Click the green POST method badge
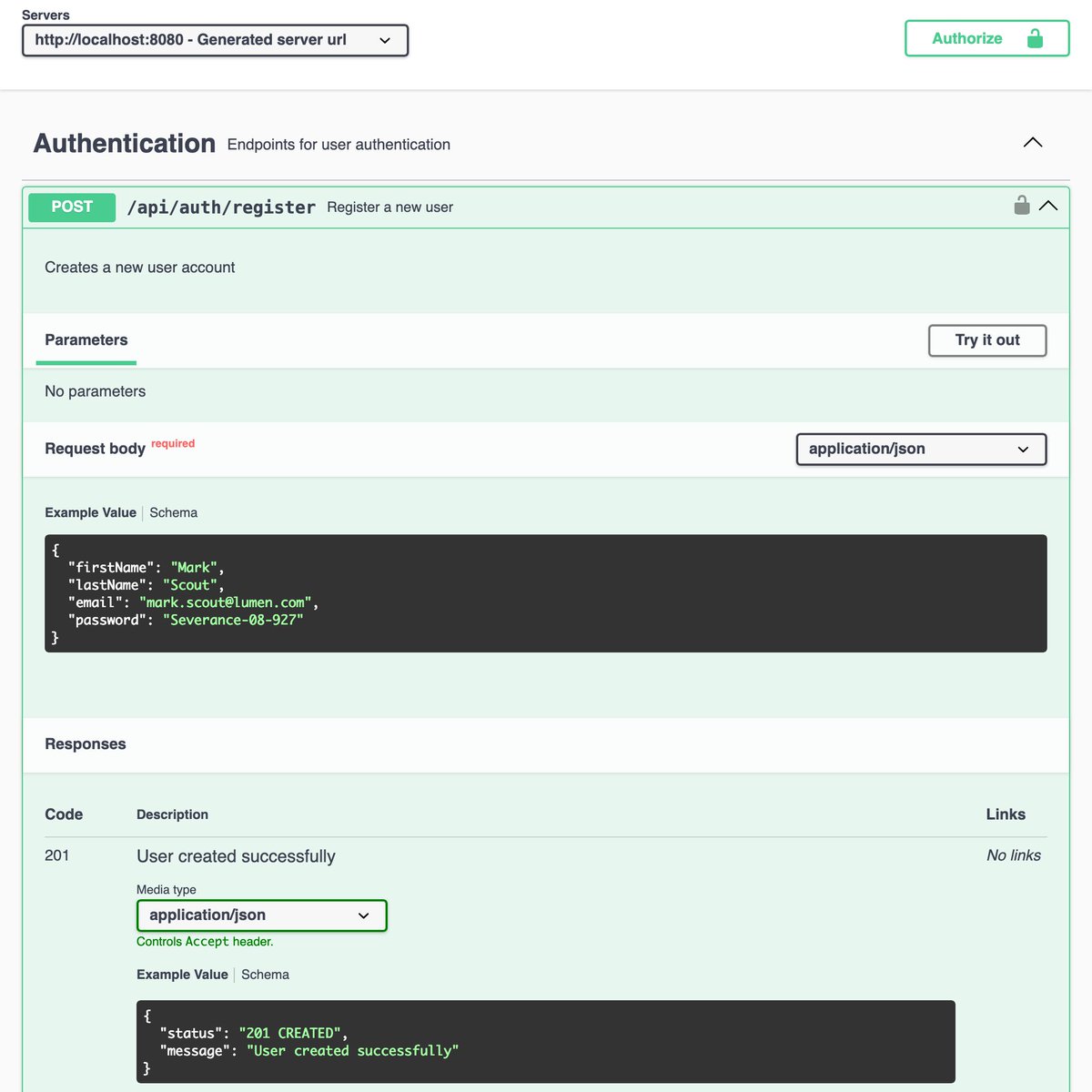Viewport: 1092px width, 1092px height. point(72,207)
